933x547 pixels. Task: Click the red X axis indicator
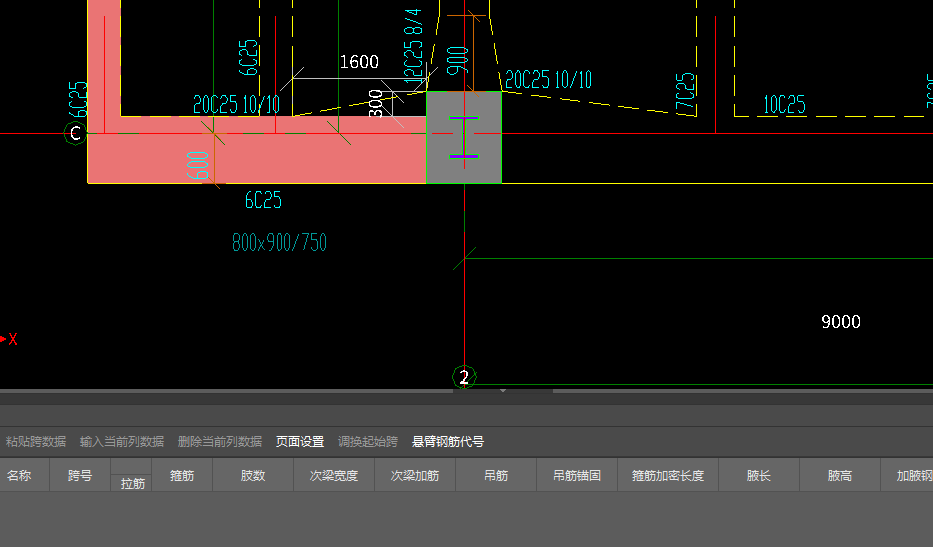pyautogui.click(x=10, y=339)
